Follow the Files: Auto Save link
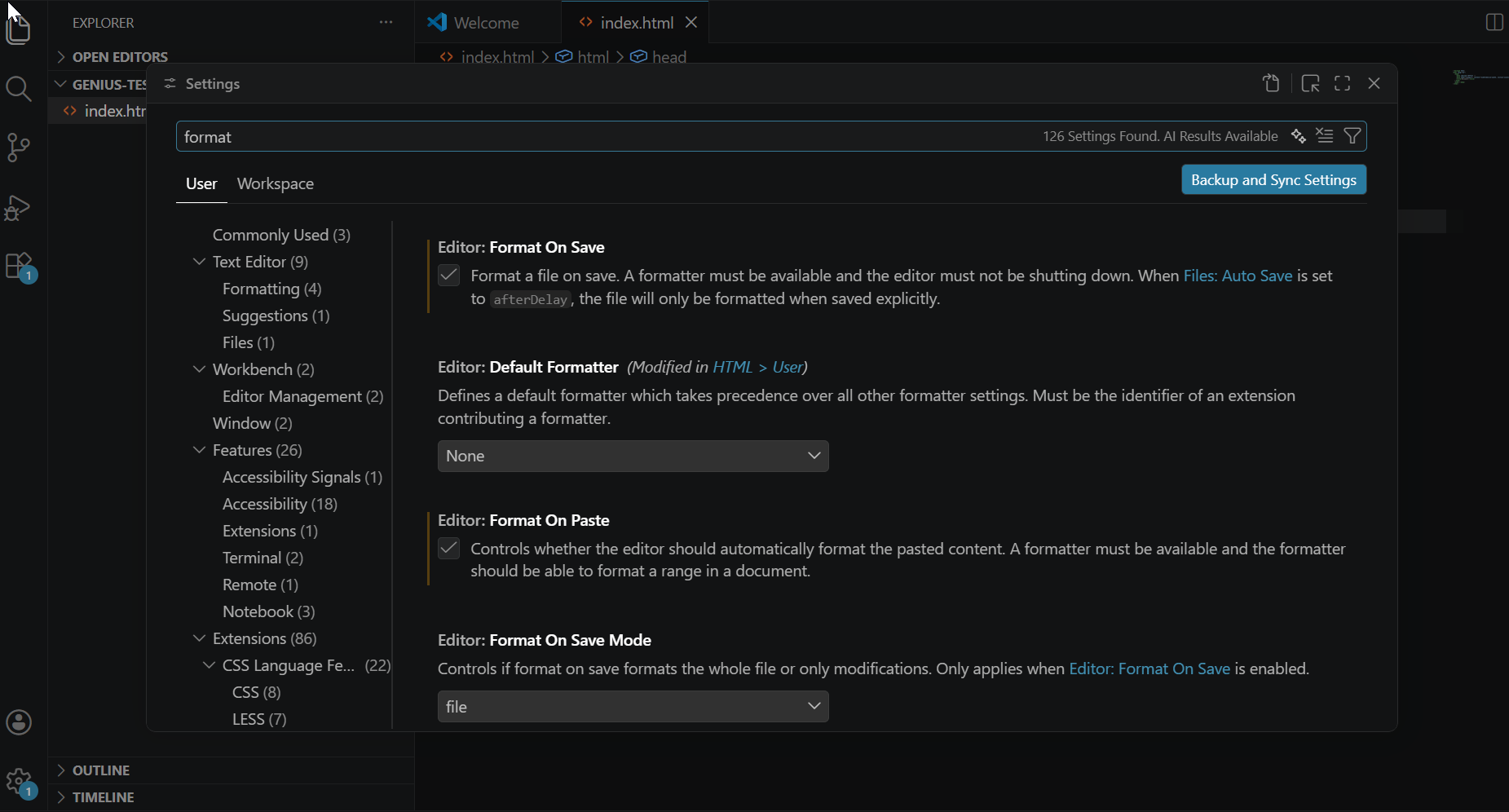This screenshot has width=1509, height=812. click(1237, 276)
